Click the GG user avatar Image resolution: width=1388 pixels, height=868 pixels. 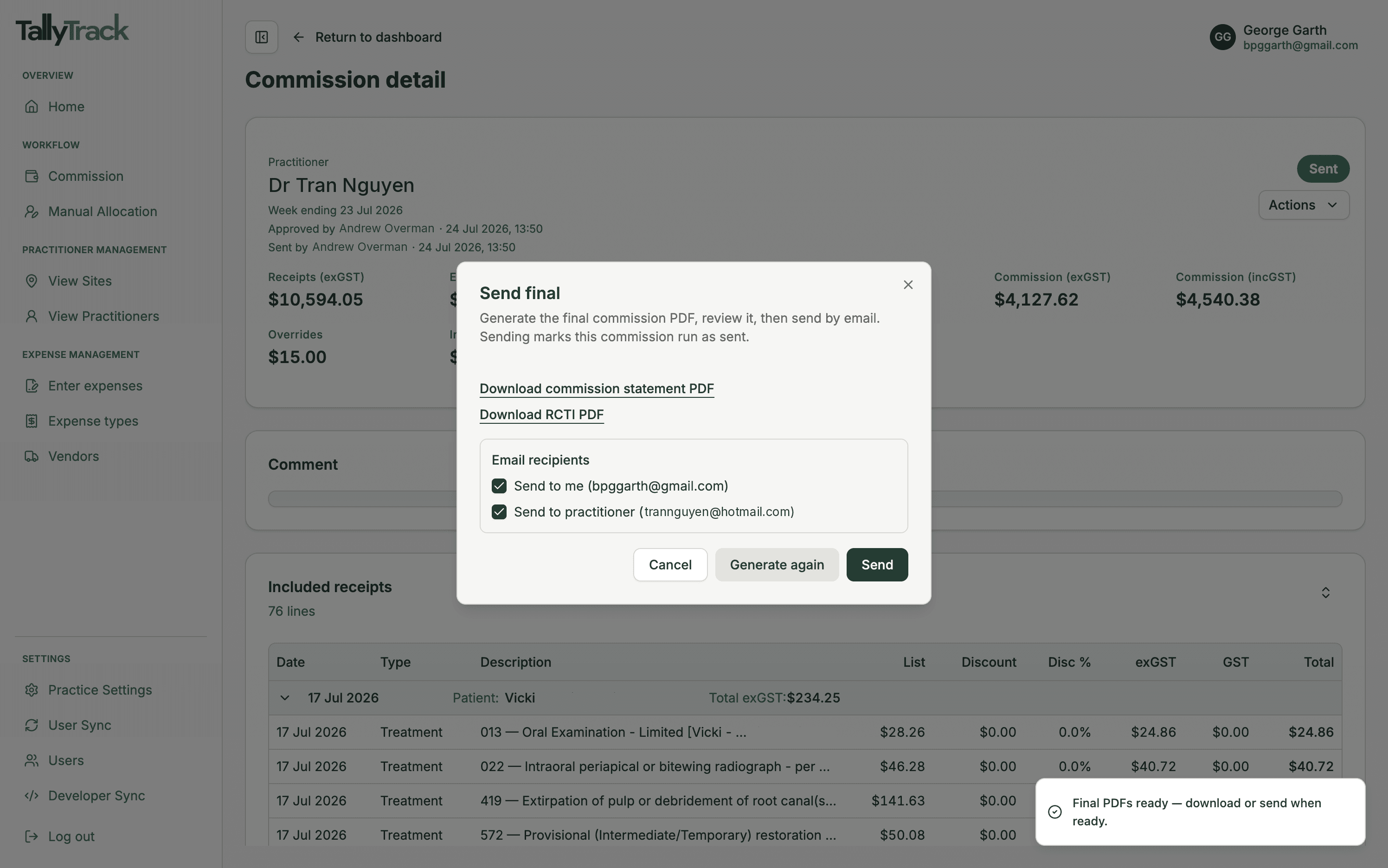[x=1222, y=37]
